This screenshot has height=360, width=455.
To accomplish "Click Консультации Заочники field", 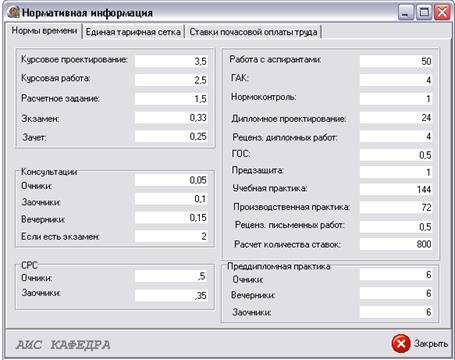I will point(171,199).
